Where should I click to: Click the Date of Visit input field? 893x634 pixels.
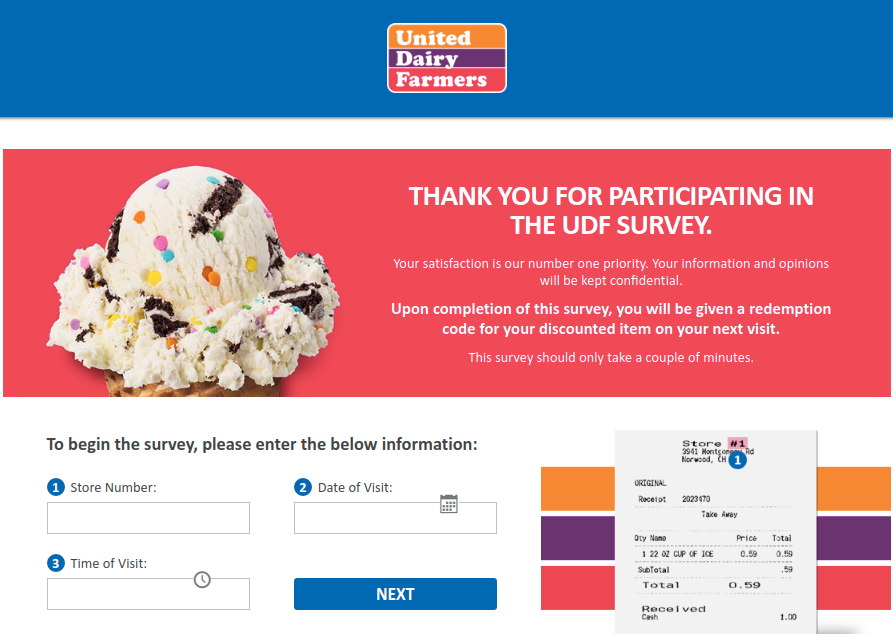395,517
